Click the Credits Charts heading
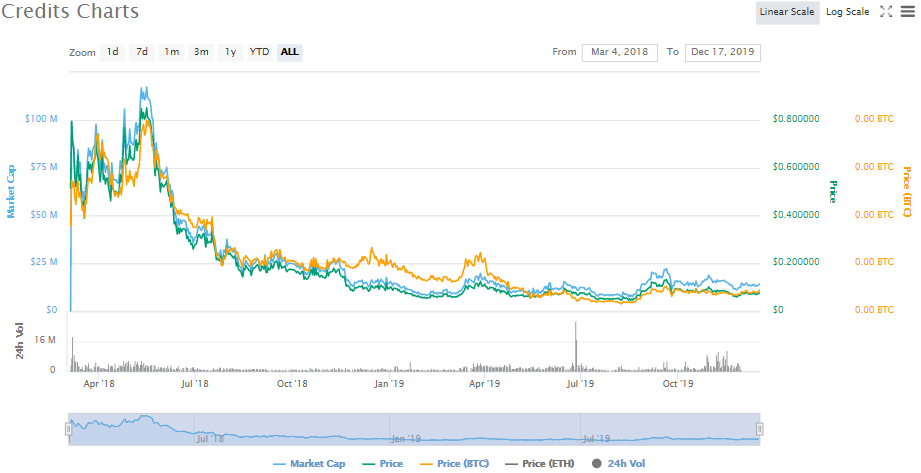This screenshot has width=921, height=473. coord(70,11)
